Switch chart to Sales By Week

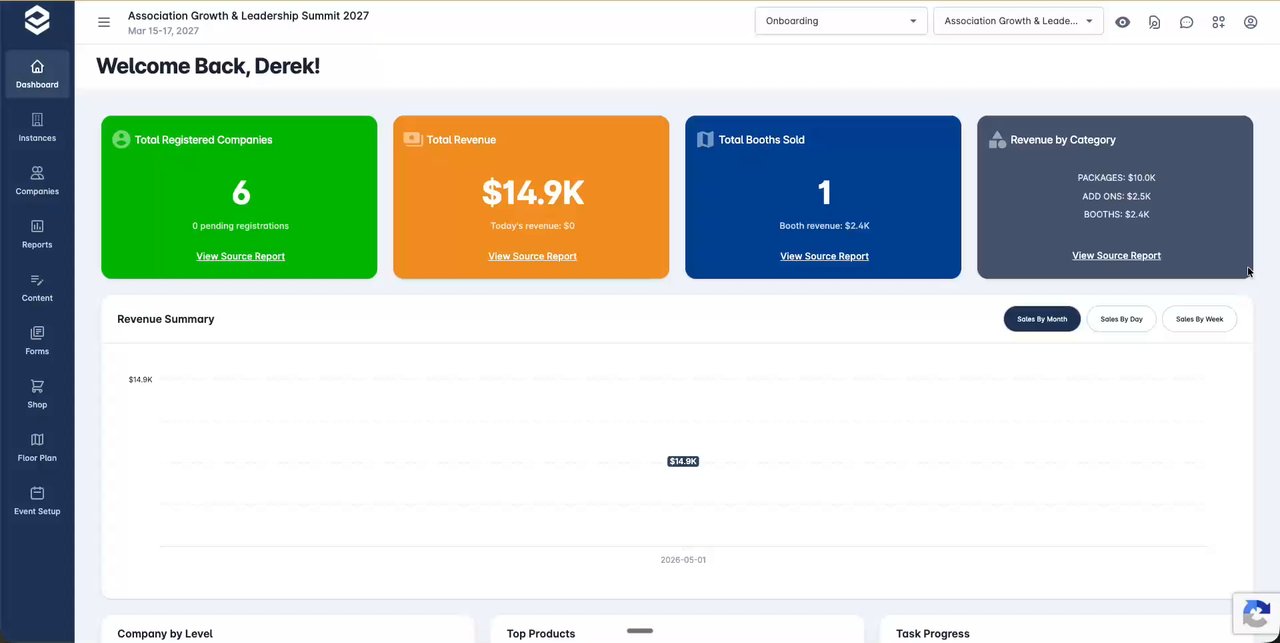point(1199,319)
